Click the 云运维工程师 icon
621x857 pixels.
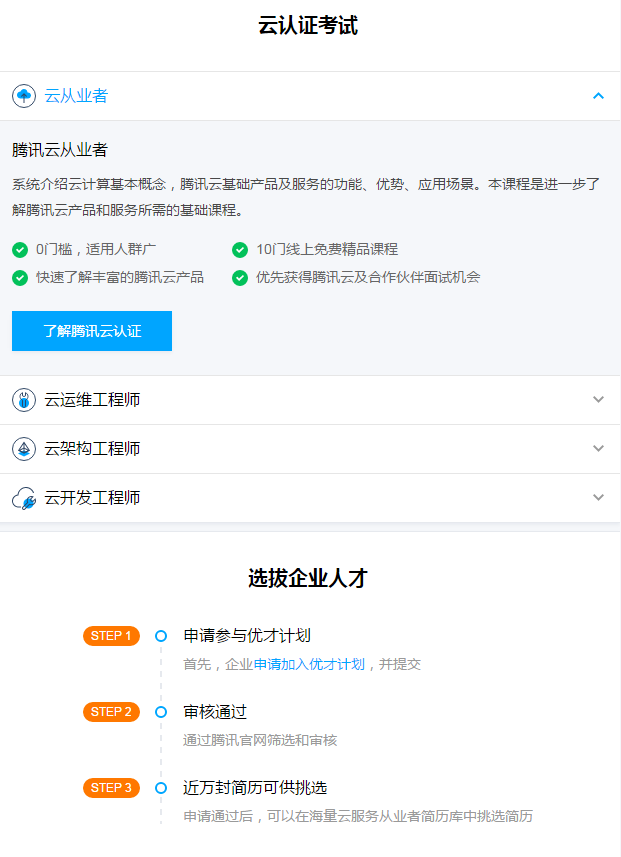(24, 400)
